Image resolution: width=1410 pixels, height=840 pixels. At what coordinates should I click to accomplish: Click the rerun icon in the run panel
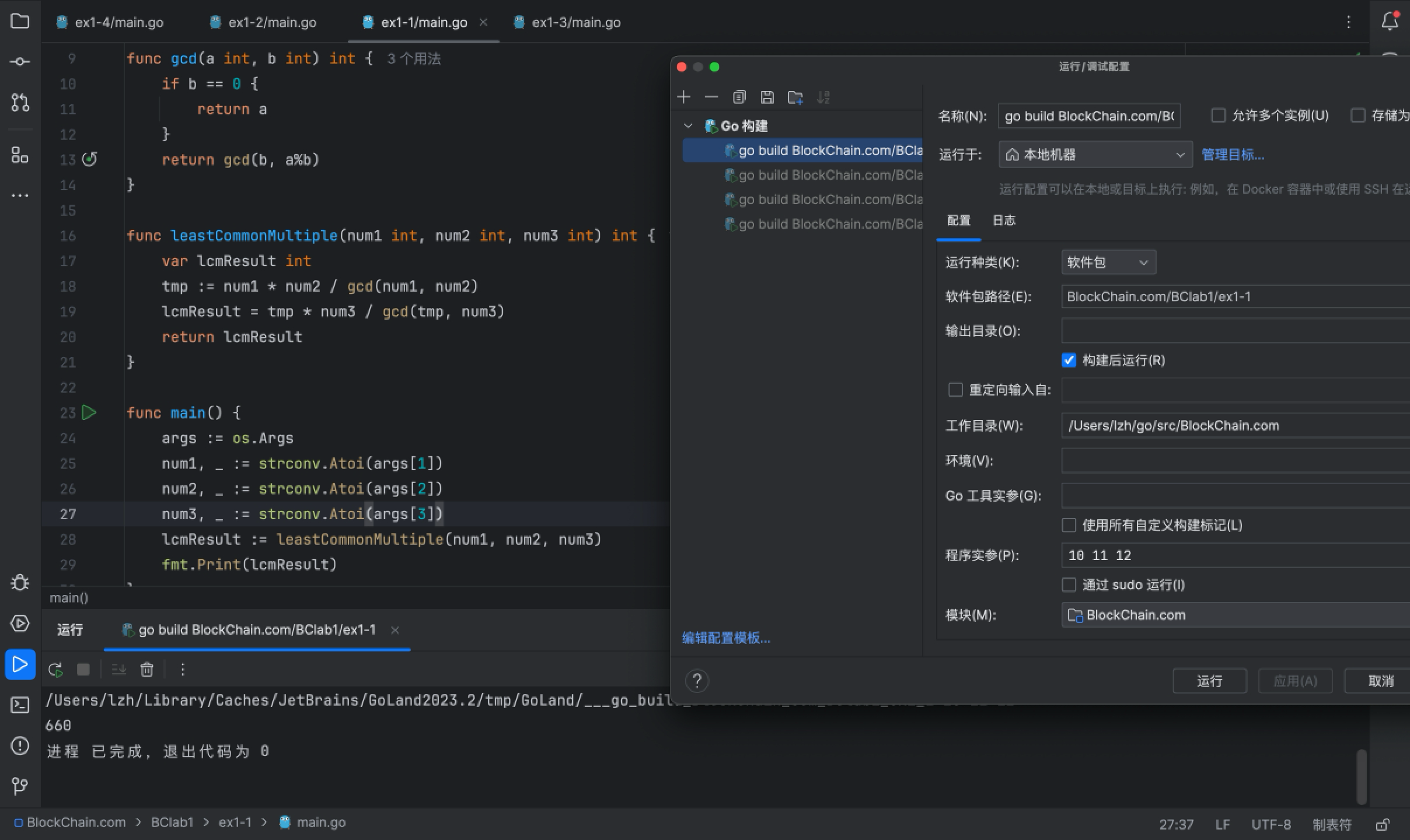(x=55, y=670)
